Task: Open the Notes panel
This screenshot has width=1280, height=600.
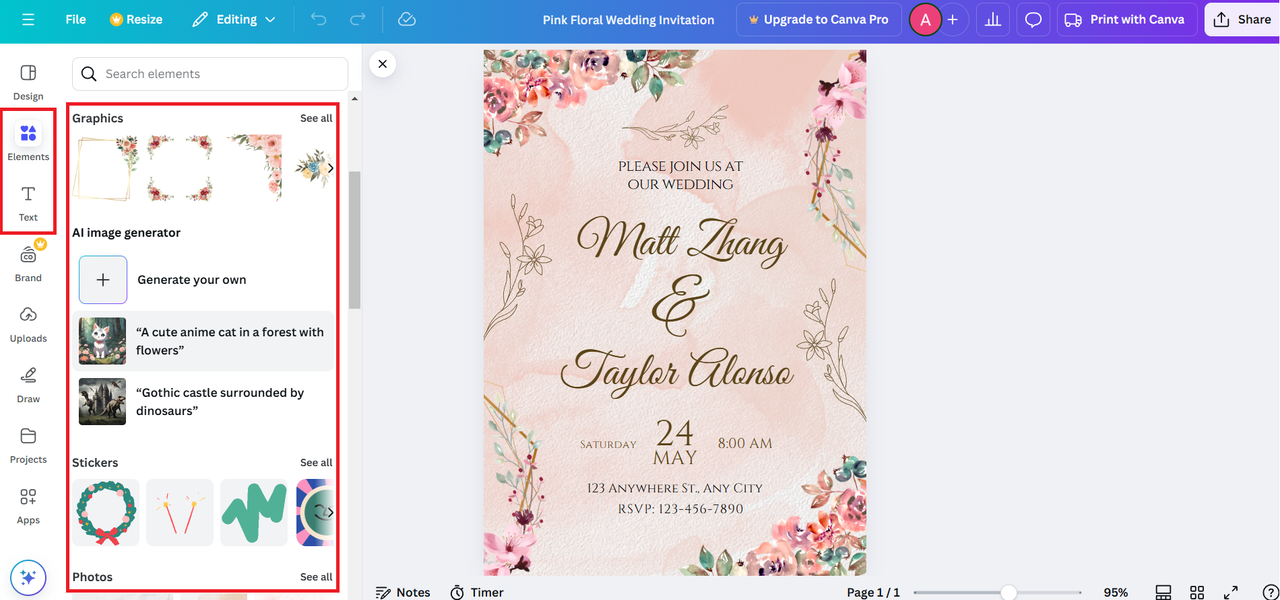Action: click(402, 592)
